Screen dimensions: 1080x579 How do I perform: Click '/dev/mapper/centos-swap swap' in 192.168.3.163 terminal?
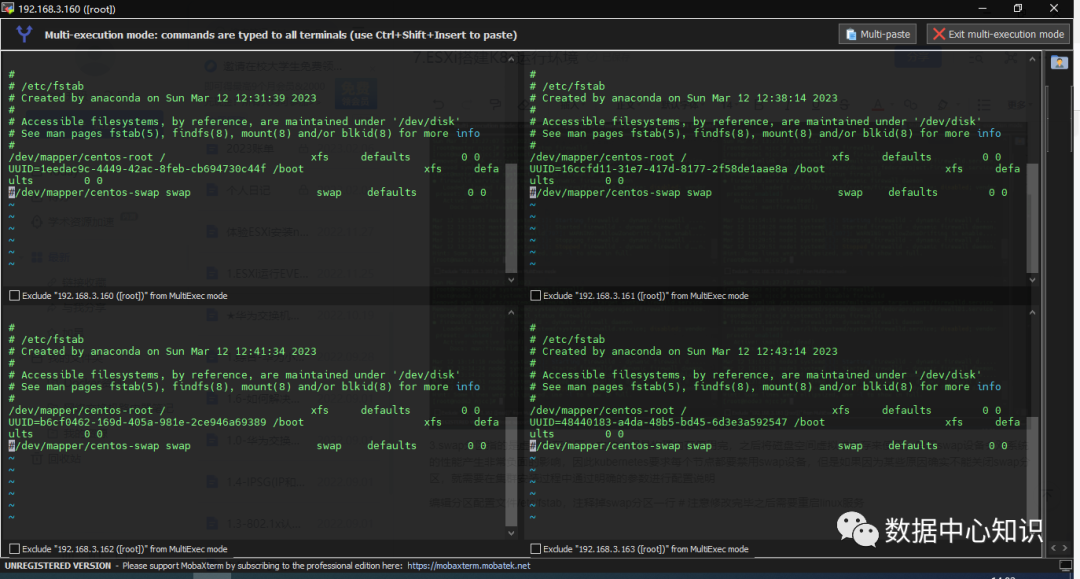624,446
